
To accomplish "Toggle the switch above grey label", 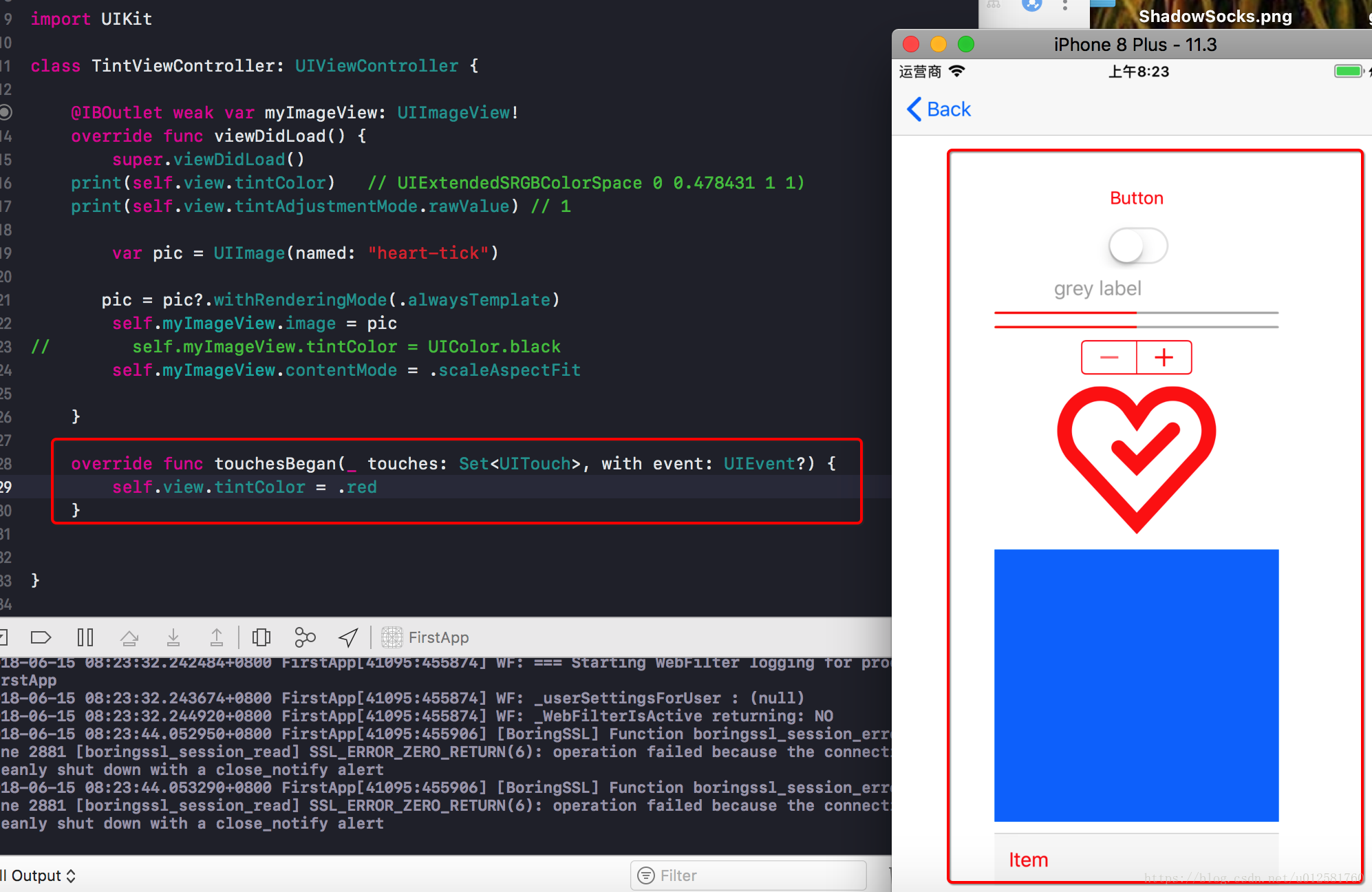I will pos(1138,246).
